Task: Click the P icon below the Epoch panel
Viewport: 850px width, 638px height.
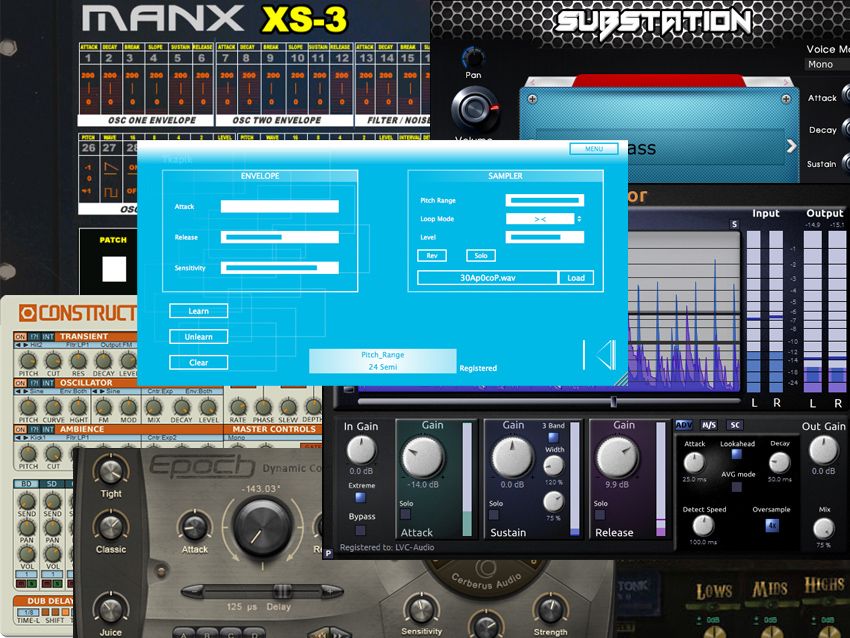Action: pyautogui.click(x=328, y=553)
